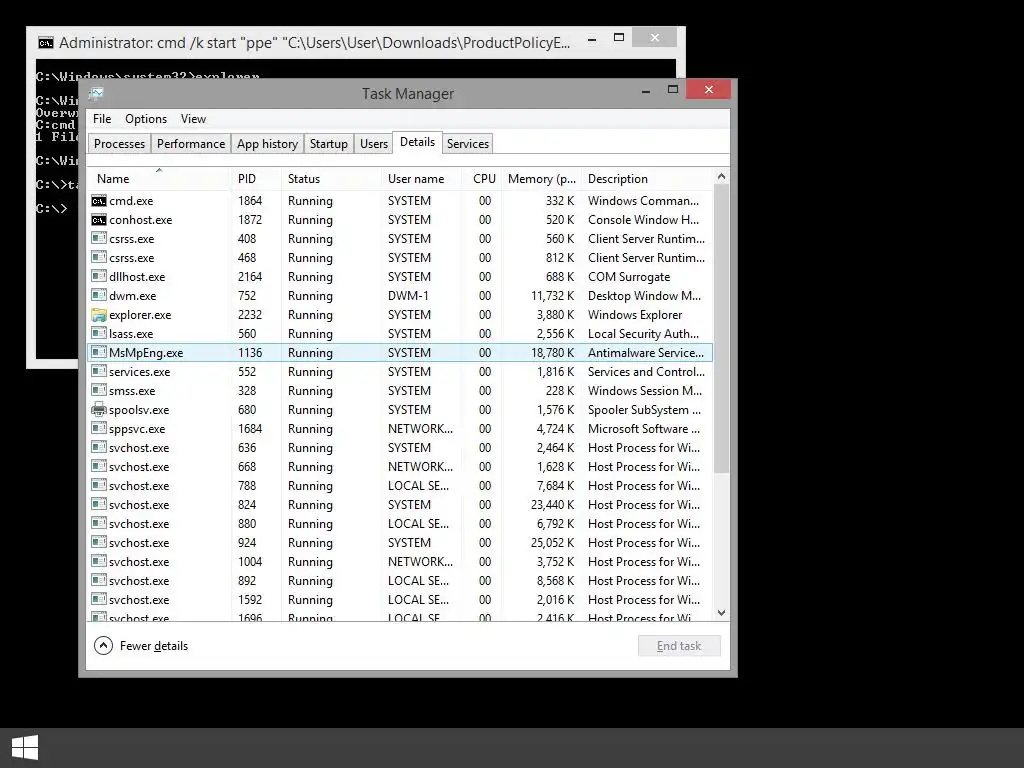Select svchost.exe with PID 880
The width and height of the screenshot is (1024, 768).
tap(400, 524)
